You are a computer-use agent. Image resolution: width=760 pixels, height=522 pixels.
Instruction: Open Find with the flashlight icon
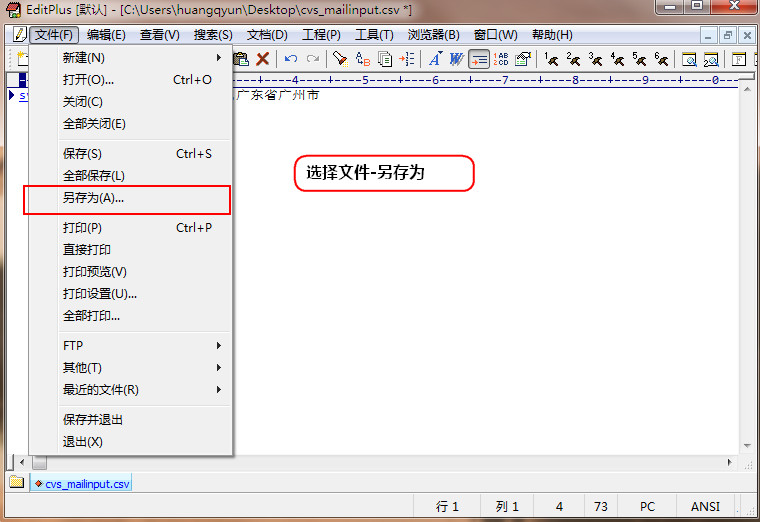pyautogui.click(x=340, y=59)
